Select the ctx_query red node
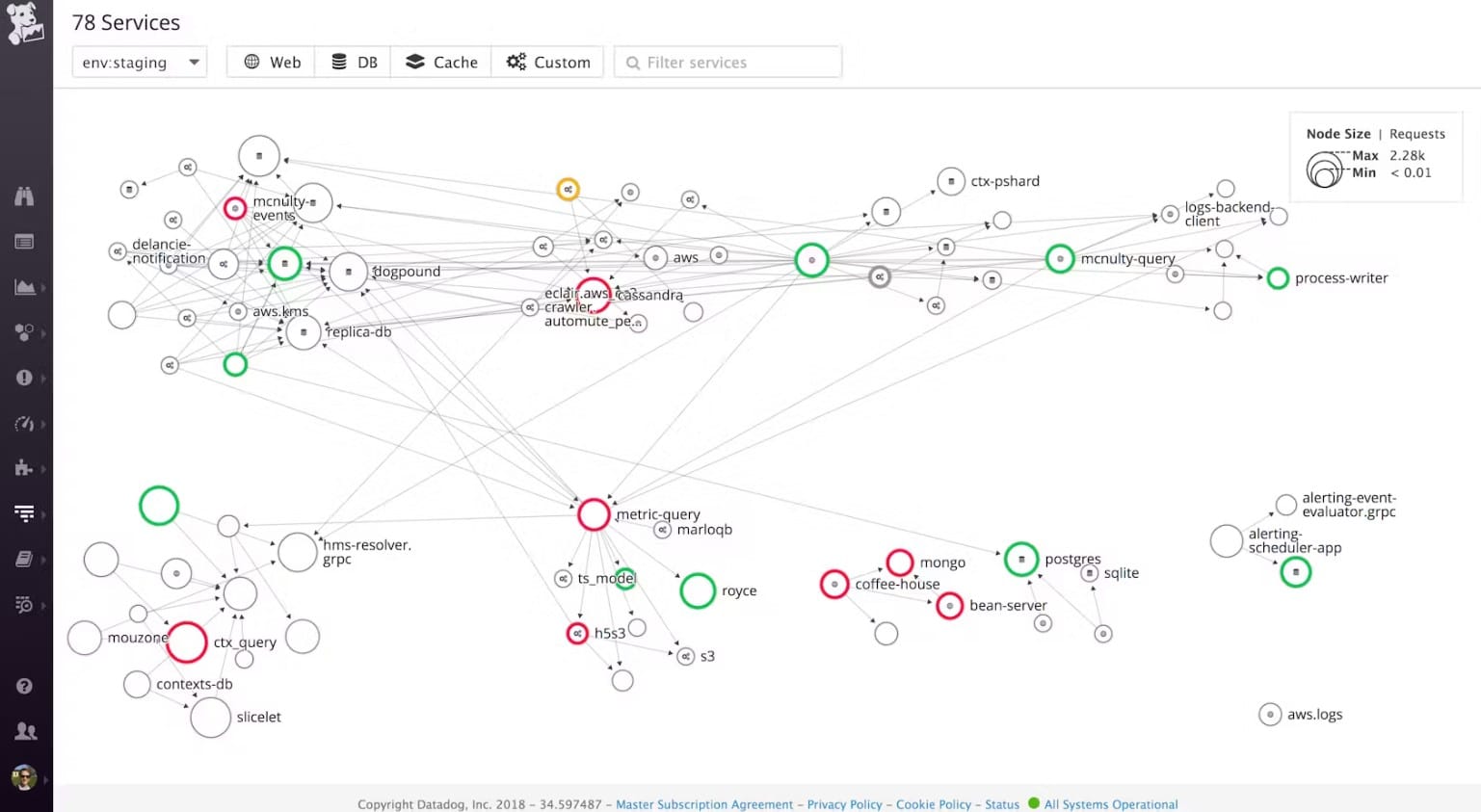Screen dimensions: 1481x812 click(187, 642)
